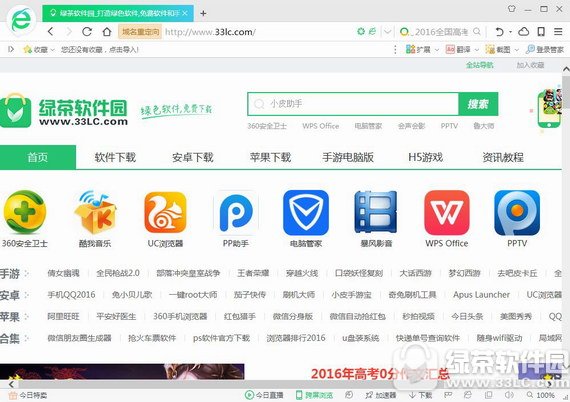Click the back navigation arrow
Screen dimensions: 570x402
tap(51, 32)
